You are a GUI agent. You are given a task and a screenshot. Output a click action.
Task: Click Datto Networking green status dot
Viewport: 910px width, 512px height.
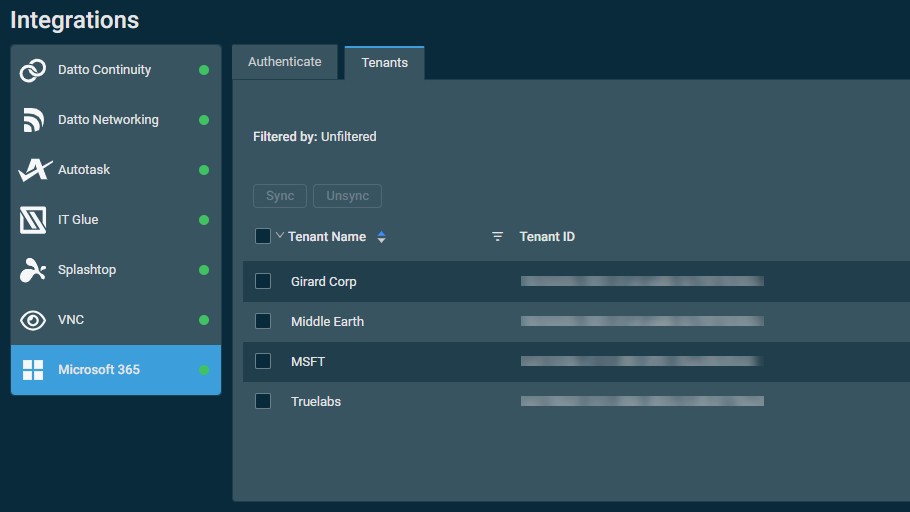click(x=204, y=120)
